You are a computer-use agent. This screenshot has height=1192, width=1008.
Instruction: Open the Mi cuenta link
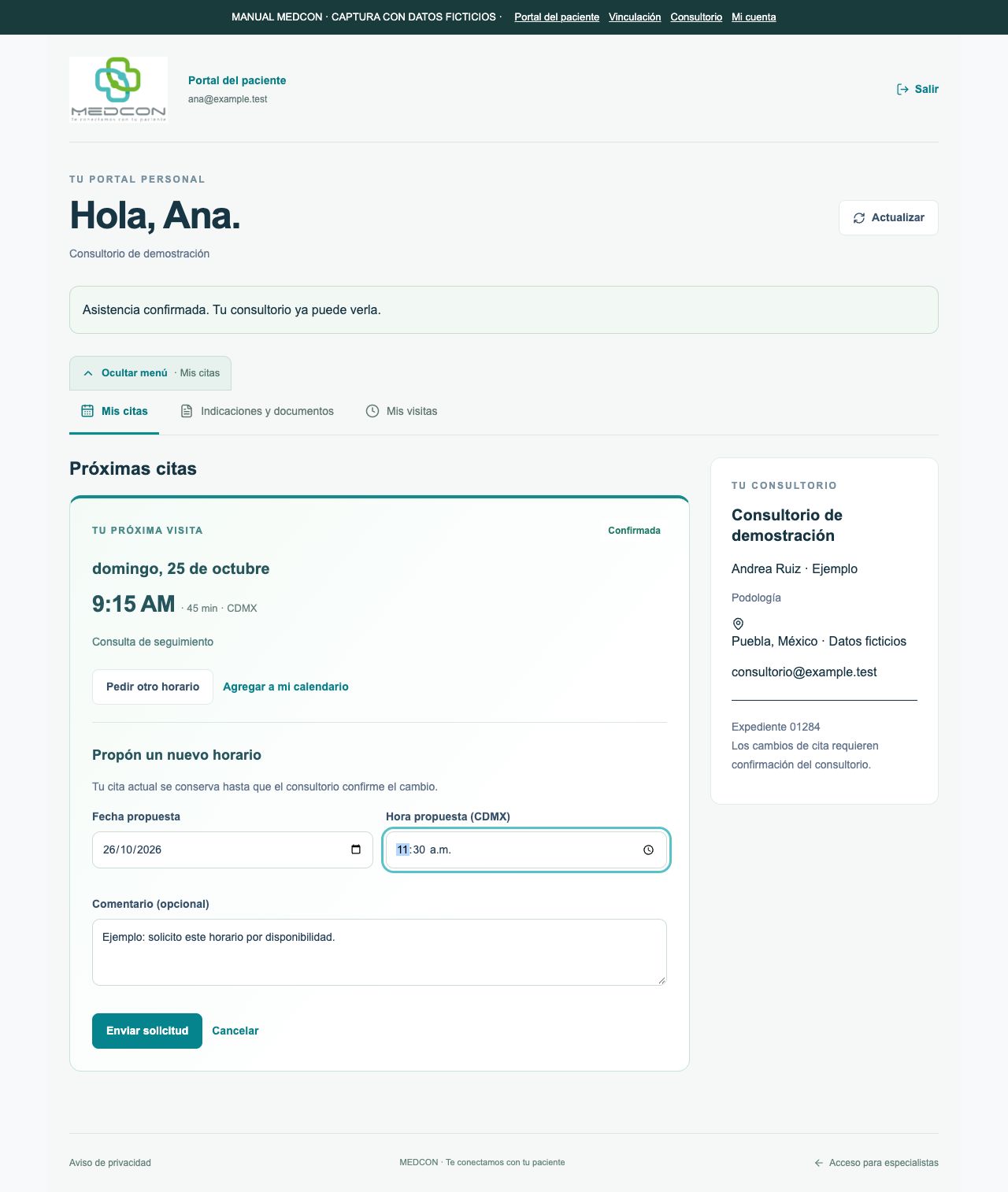(x=754, y=17)
